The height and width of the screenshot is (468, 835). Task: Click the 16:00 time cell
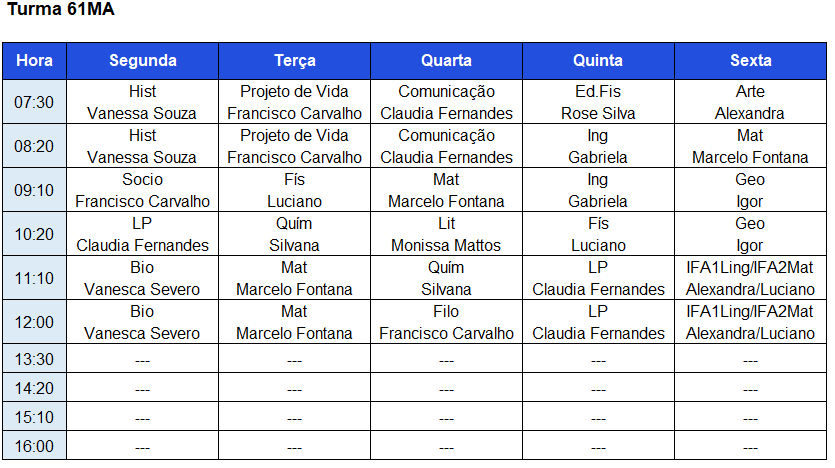tap(35, 447)
